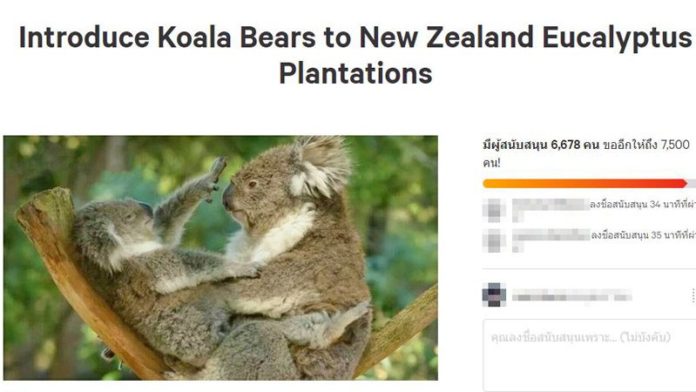Screen dimensions: 696x392
Task: Click the orange signature progress bar
Action: pos(585,183)
